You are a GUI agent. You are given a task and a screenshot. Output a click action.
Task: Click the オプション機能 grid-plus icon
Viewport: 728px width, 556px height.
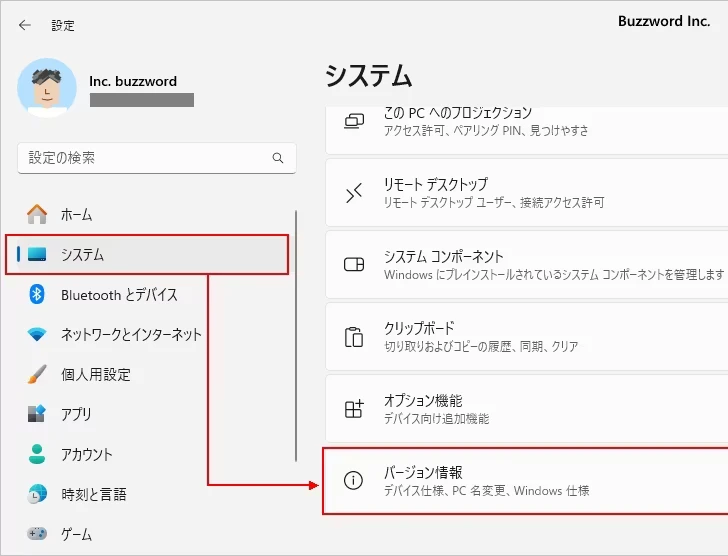(x=354, y=409)
